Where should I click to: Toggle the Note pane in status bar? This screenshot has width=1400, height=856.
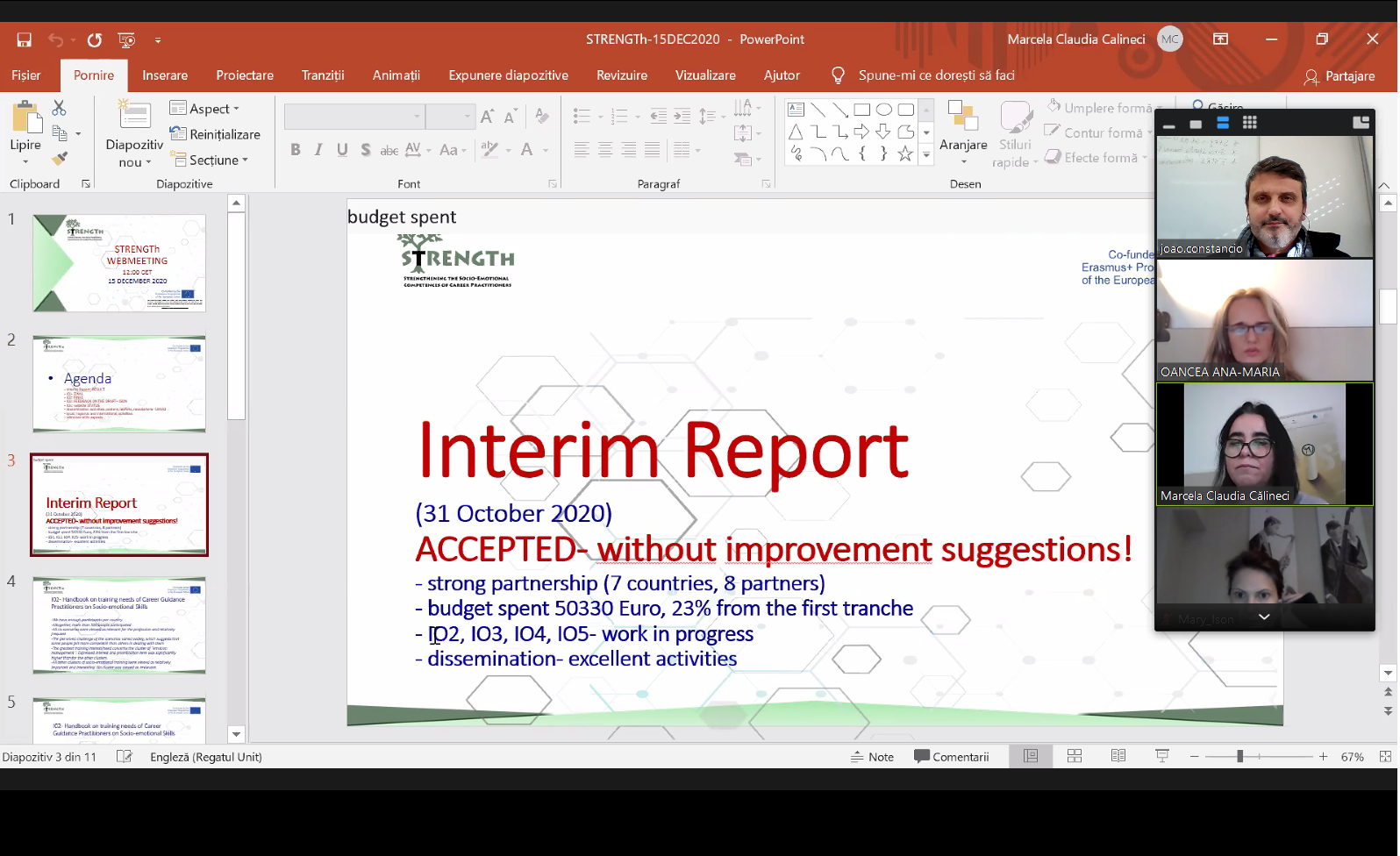[x=872, y=757]
